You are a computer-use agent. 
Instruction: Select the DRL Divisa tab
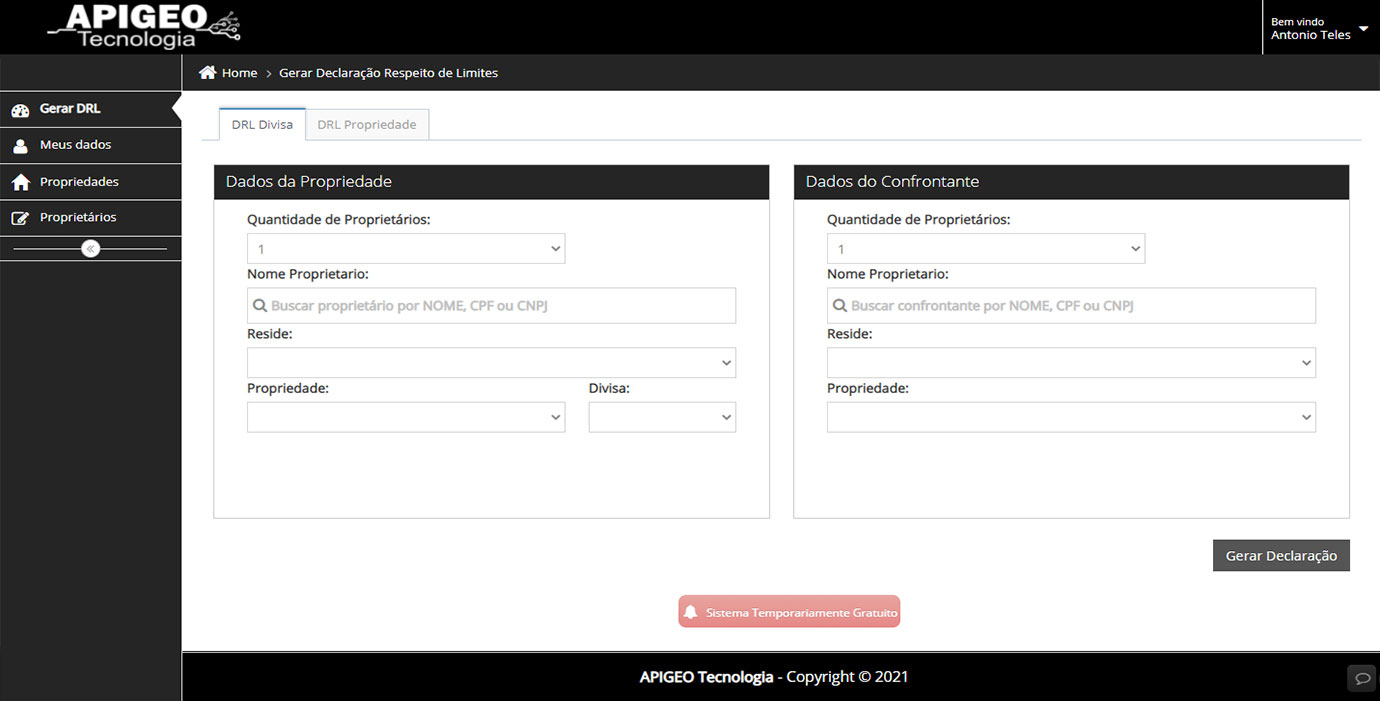tap(262, 125)
